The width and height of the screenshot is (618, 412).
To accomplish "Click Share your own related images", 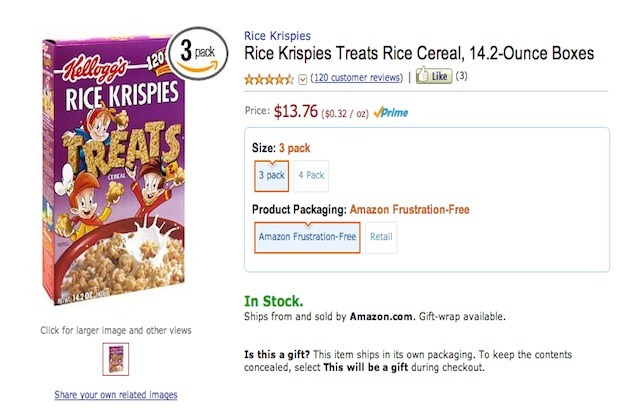I will (116, 395).
